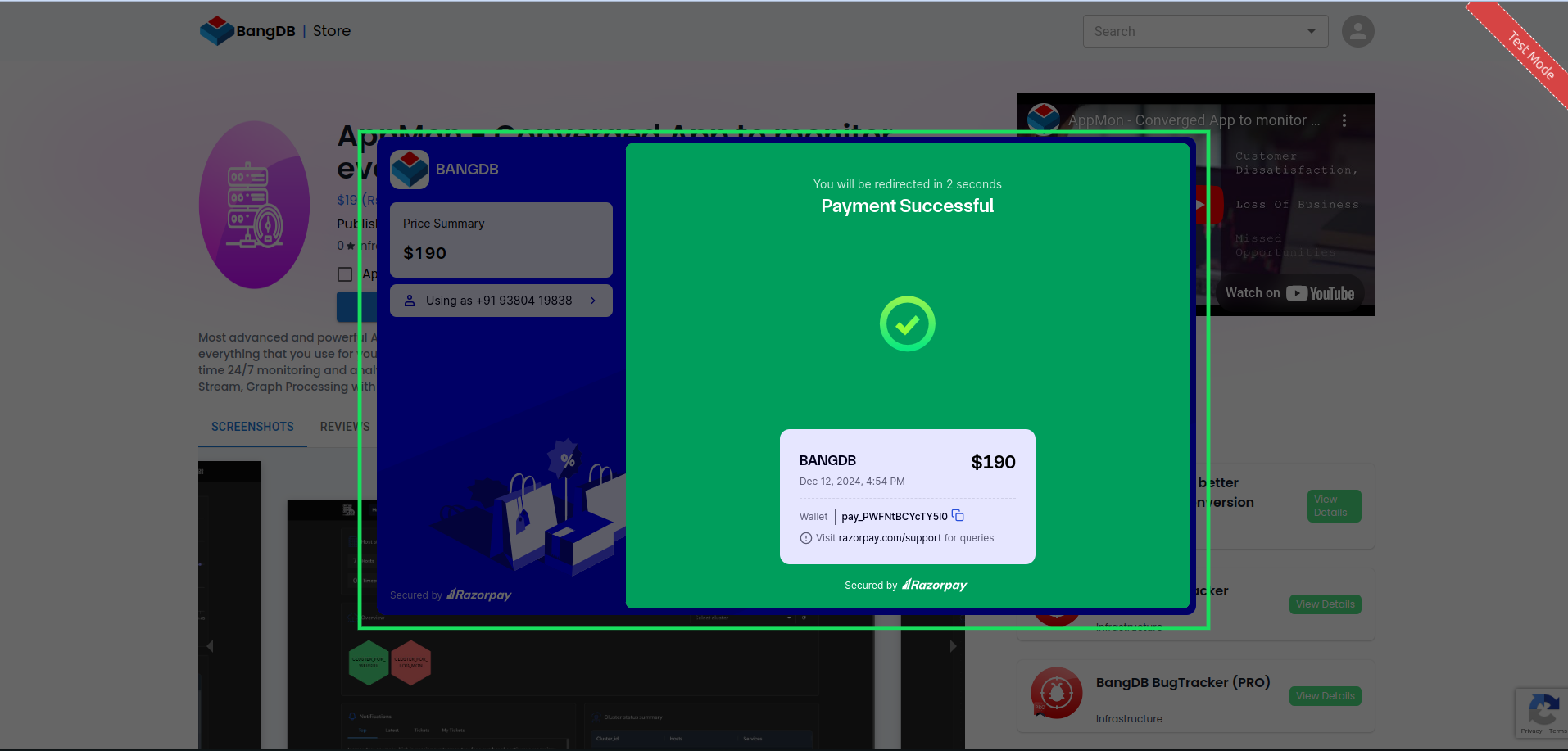Click the YouTube video channel avatar
The width and height of the screenshot is (1568, 751).
[1044, 118]
